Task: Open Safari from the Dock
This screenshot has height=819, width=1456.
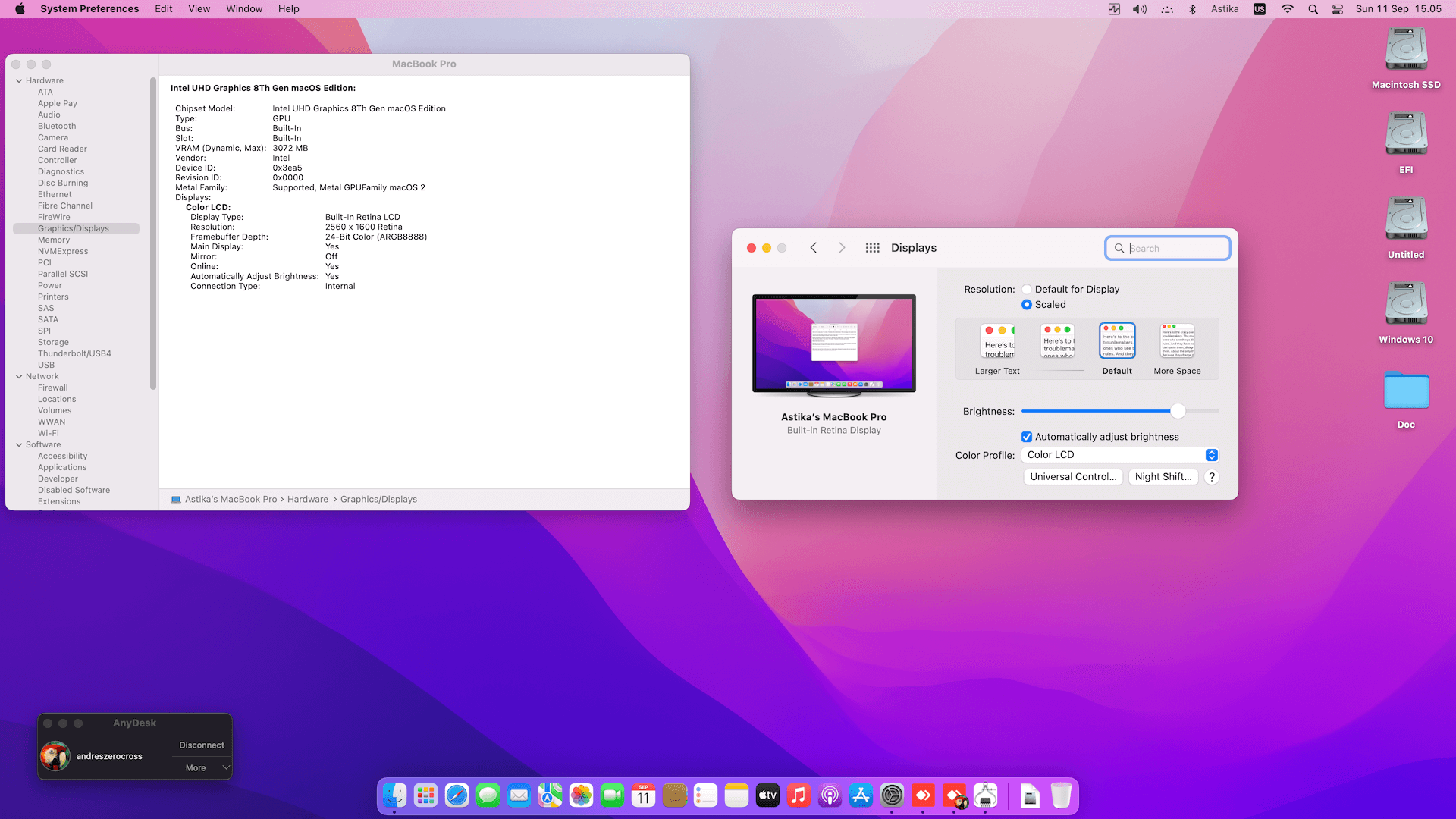Action: [x=457, y=795]
